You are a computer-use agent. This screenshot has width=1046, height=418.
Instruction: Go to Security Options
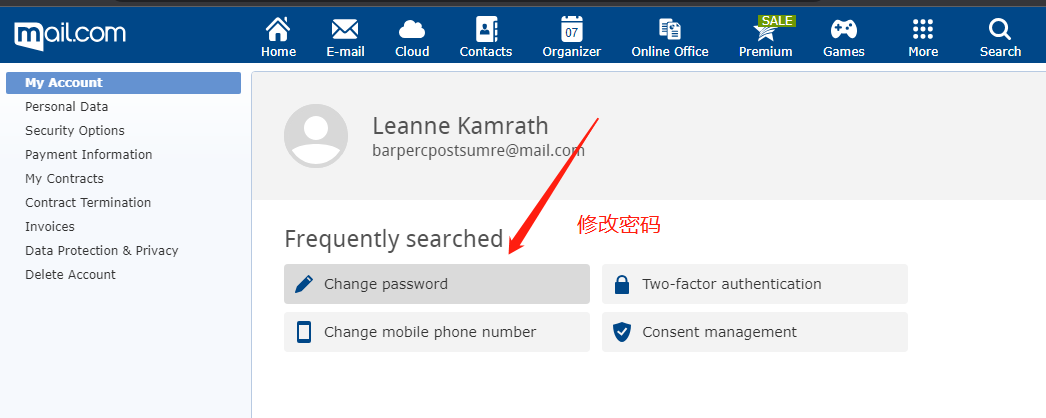tap(75, 131)
